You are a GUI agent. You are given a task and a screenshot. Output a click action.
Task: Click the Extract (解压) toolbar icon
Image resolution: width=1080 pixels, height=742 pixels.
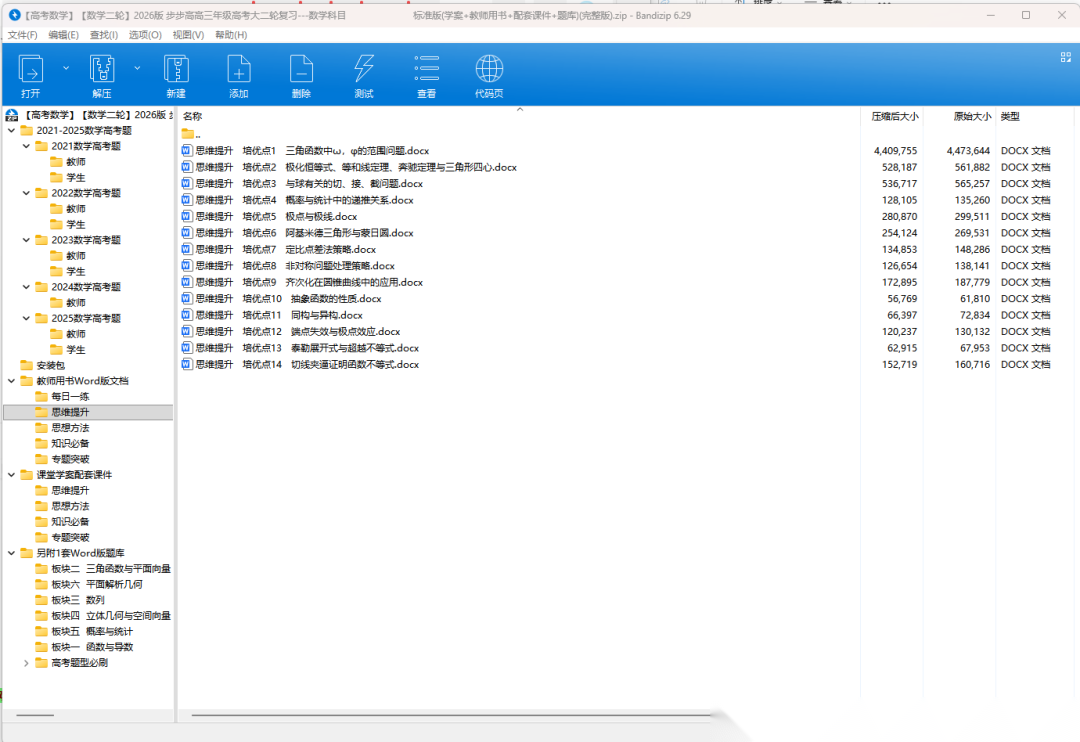(102, 69)
